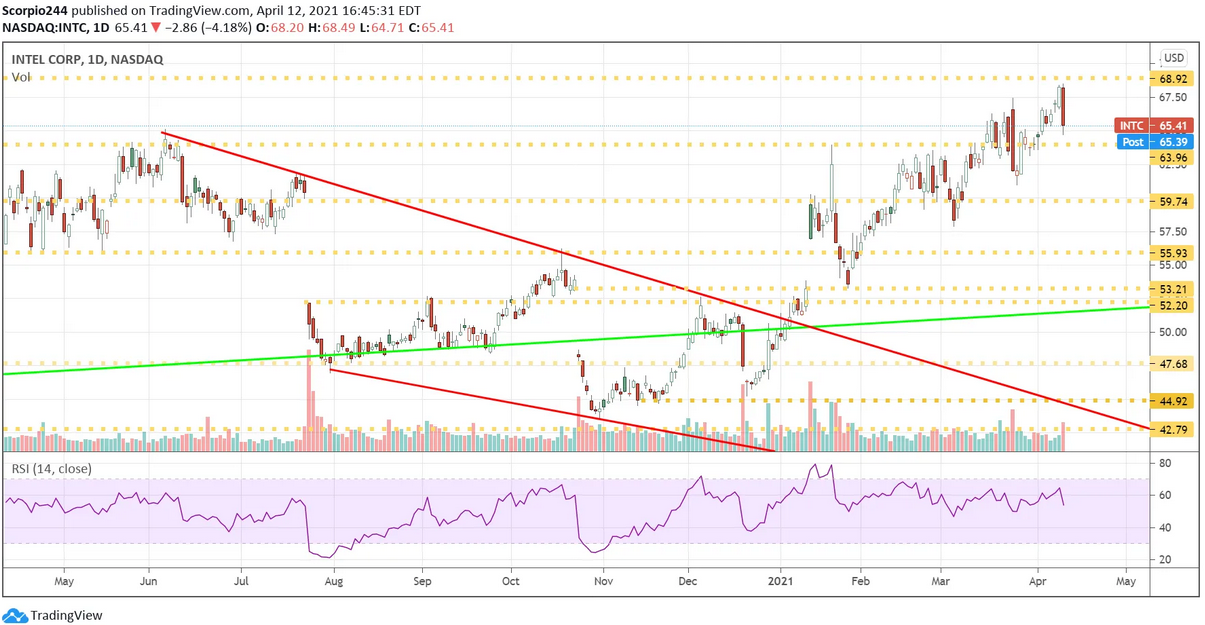Click the 47.68 price level label
The height and width of the screenshot is (625, 1205).
pyautogui.click(x=1172, y=364)
